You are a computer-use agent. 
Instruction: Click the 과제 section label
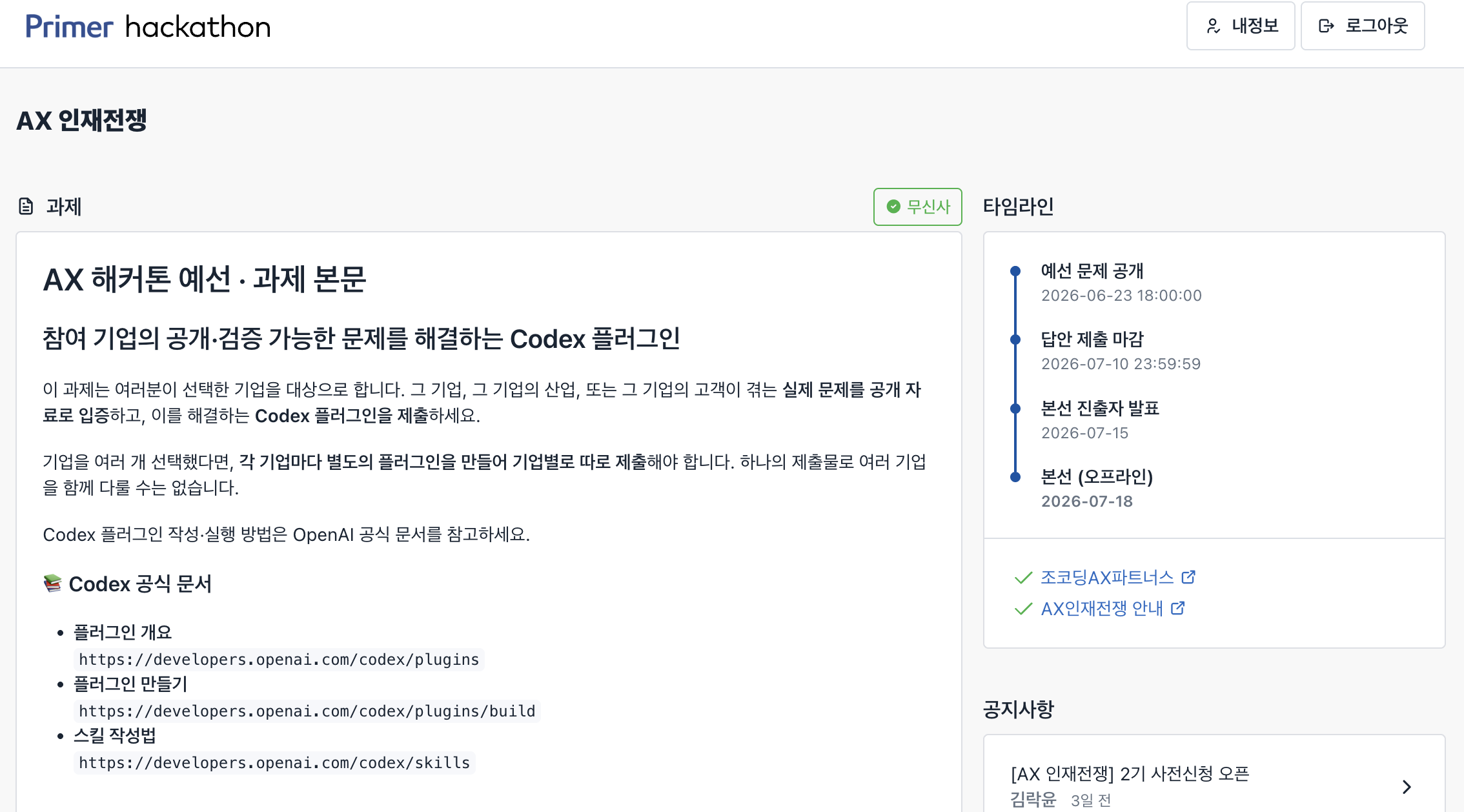point(64,207)
